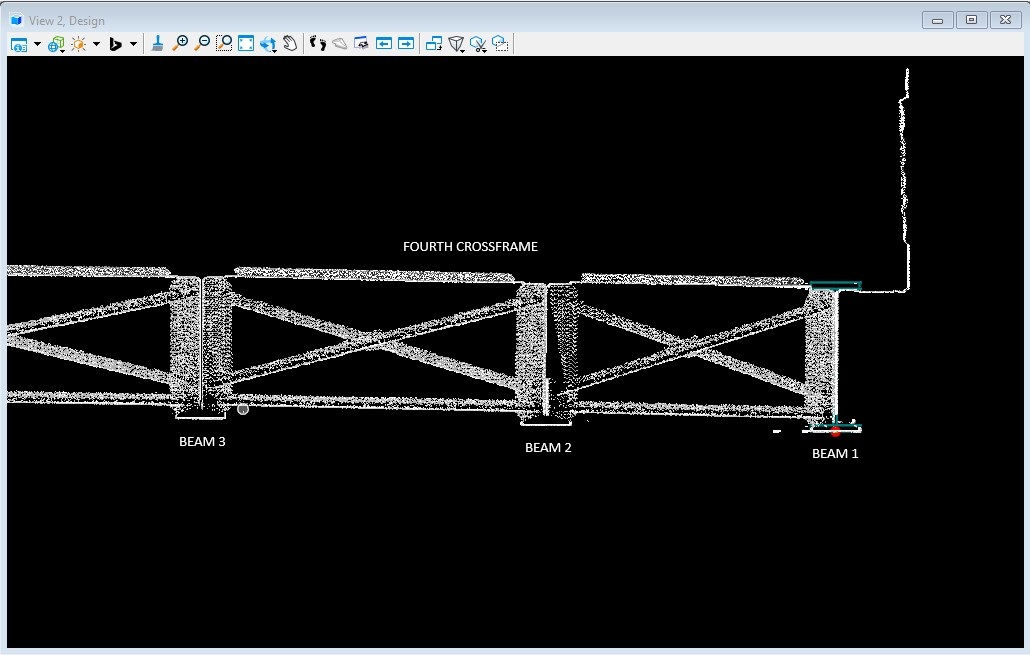Select the Zoom Out tool
Image resolution: width=1030 pixels, height=655 pixels.
coord(202,43)
